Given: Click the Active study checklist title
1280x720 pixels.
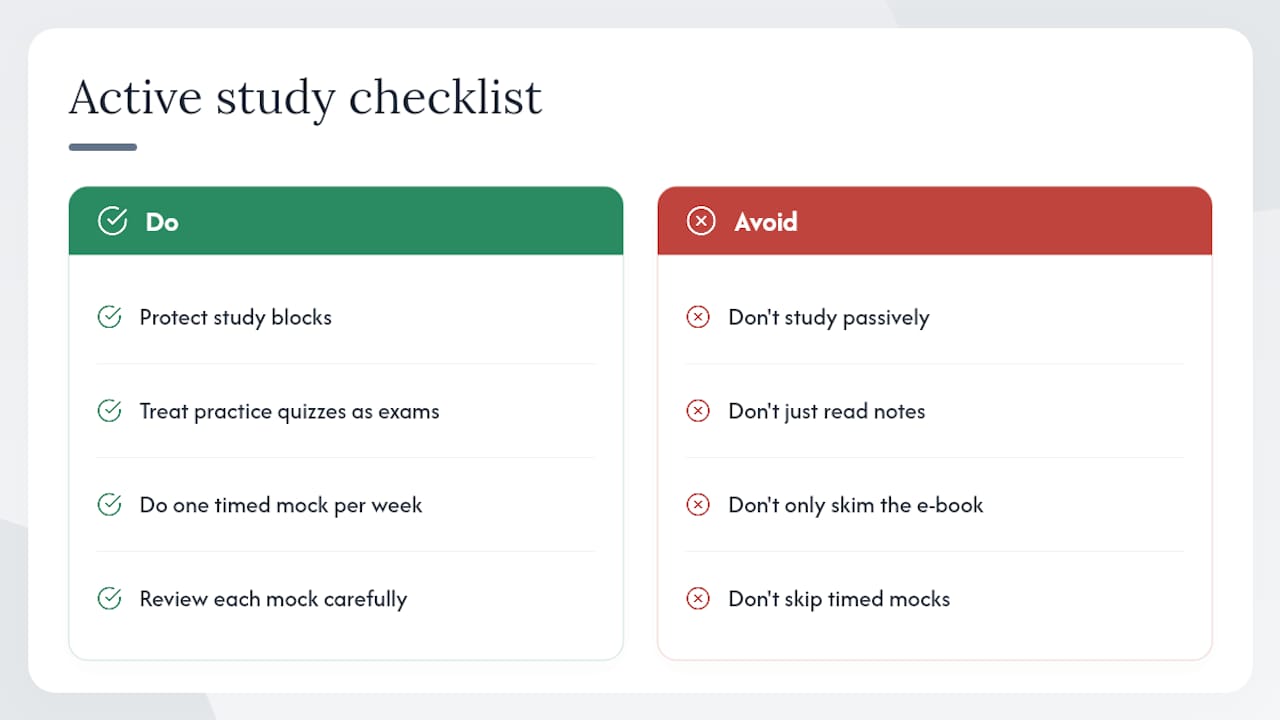Looking at the screenshot, I should click(x=306, y=99).
